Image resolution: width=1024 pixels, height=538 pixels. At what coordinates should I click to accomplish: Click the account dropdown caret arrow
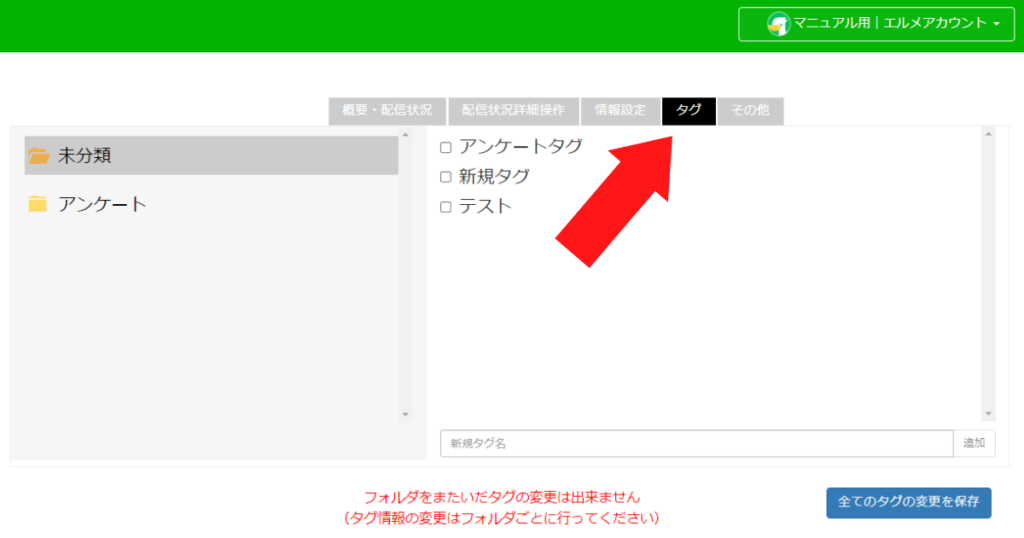[997, 24]
